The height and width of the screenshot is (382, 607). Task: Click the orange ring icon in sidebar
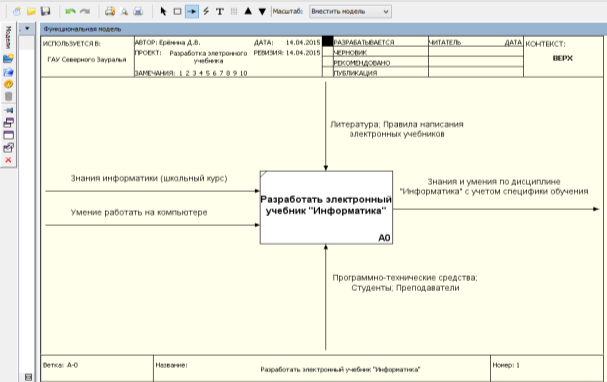click(9, 84)
